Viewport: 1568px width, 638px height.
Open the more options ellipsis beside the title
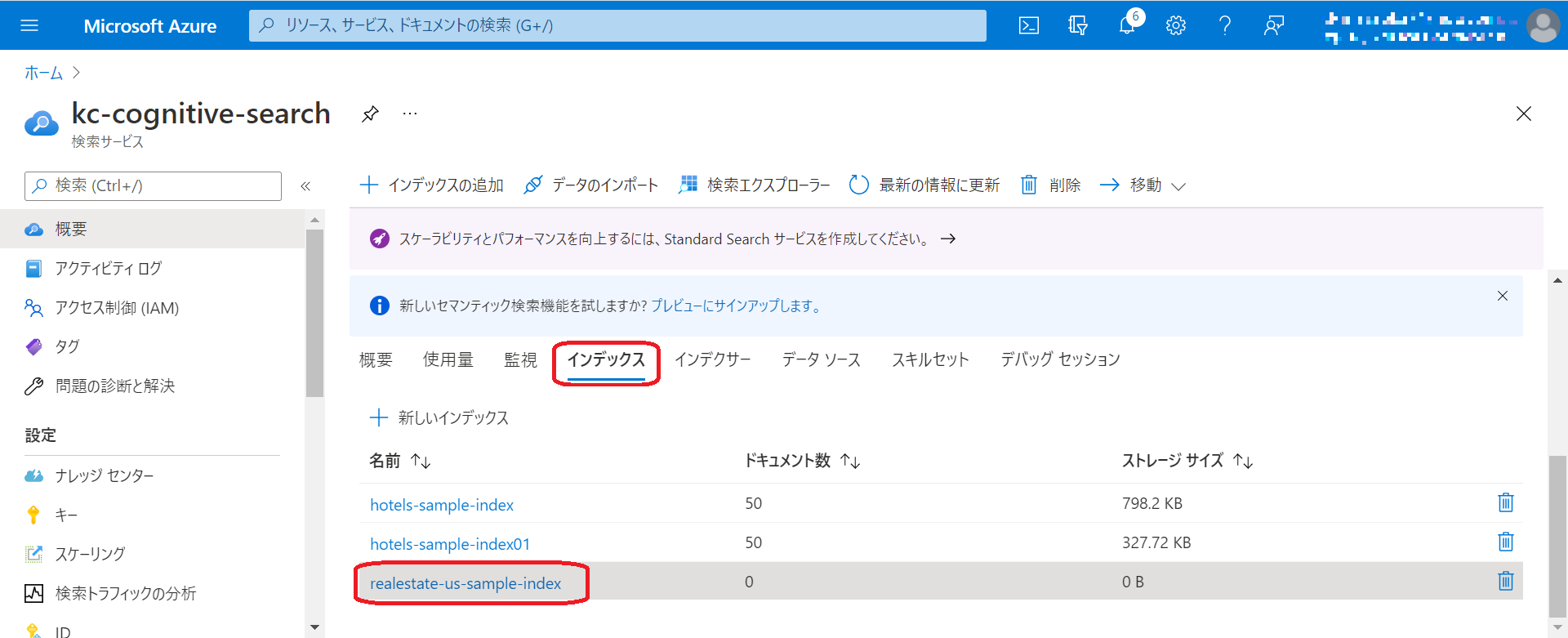[x=410, y=114]
